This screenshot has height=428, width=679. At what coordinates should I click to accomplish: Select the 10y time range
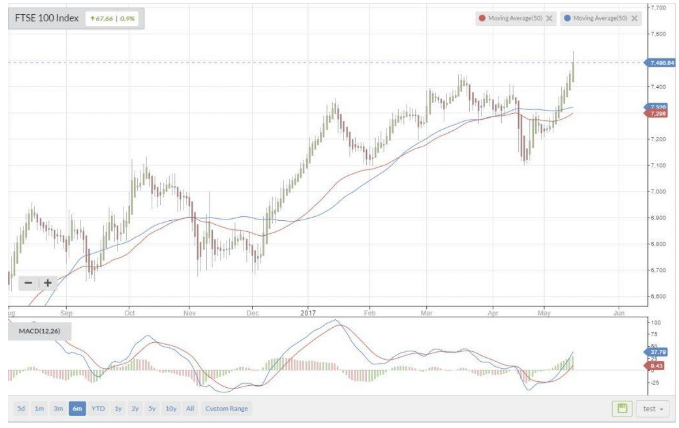pyautogui.click(x=171, y=409)
